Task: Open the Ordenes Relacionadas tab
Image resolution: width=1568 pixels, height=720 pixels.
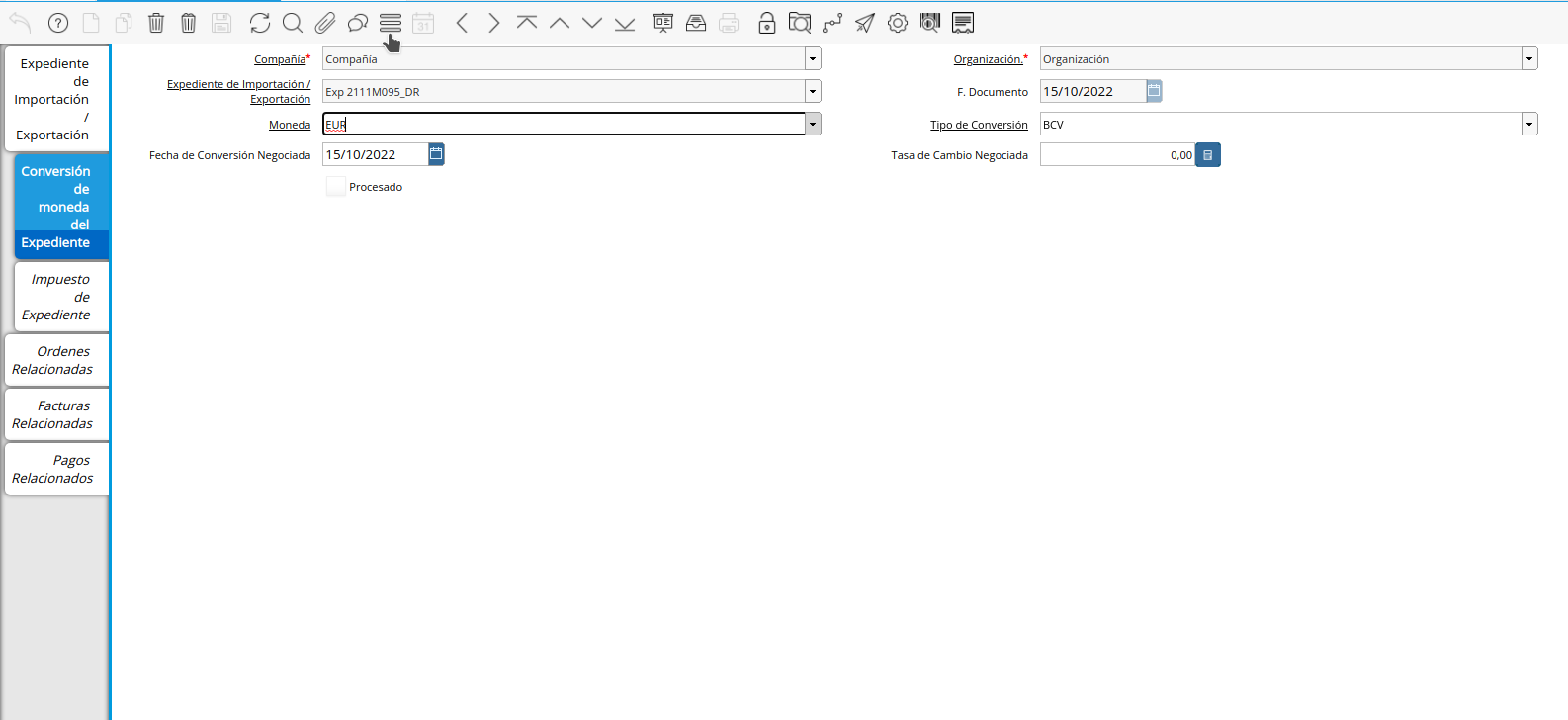Action: click(x=57, y=360)
